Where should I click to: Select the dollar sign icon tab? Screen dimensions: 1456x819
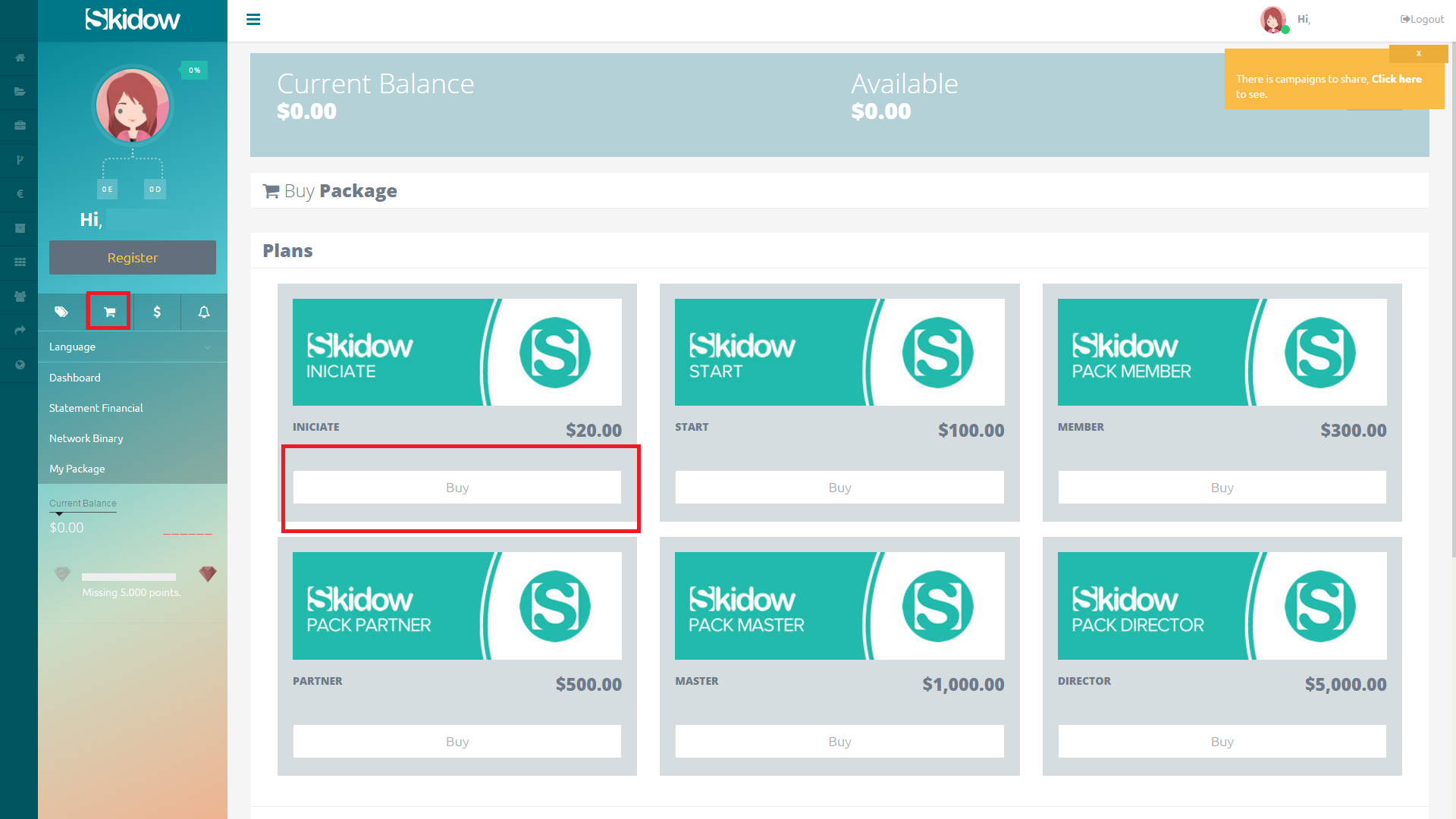click(x=157, y=312)
